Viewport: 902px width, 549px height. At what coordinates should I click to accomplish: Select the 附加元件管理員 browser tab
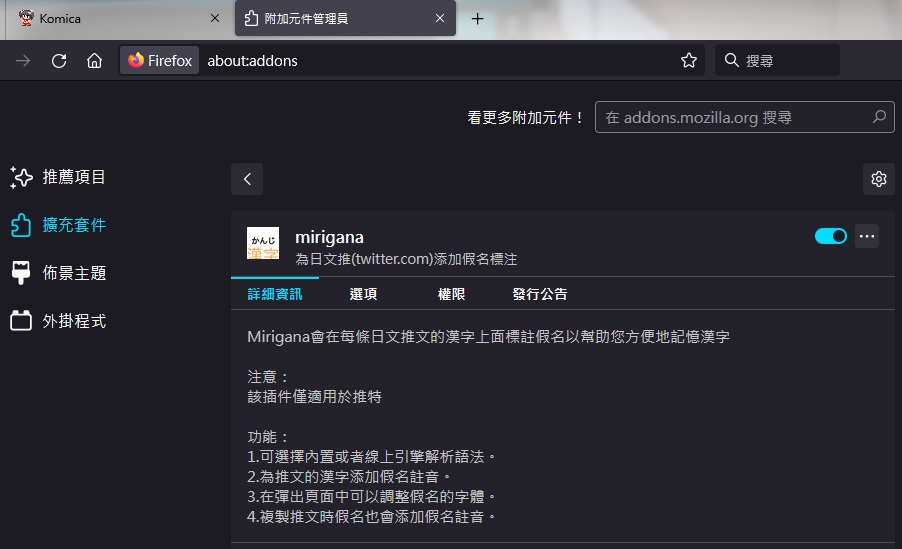pyautogui.click(x=345, y=18)
